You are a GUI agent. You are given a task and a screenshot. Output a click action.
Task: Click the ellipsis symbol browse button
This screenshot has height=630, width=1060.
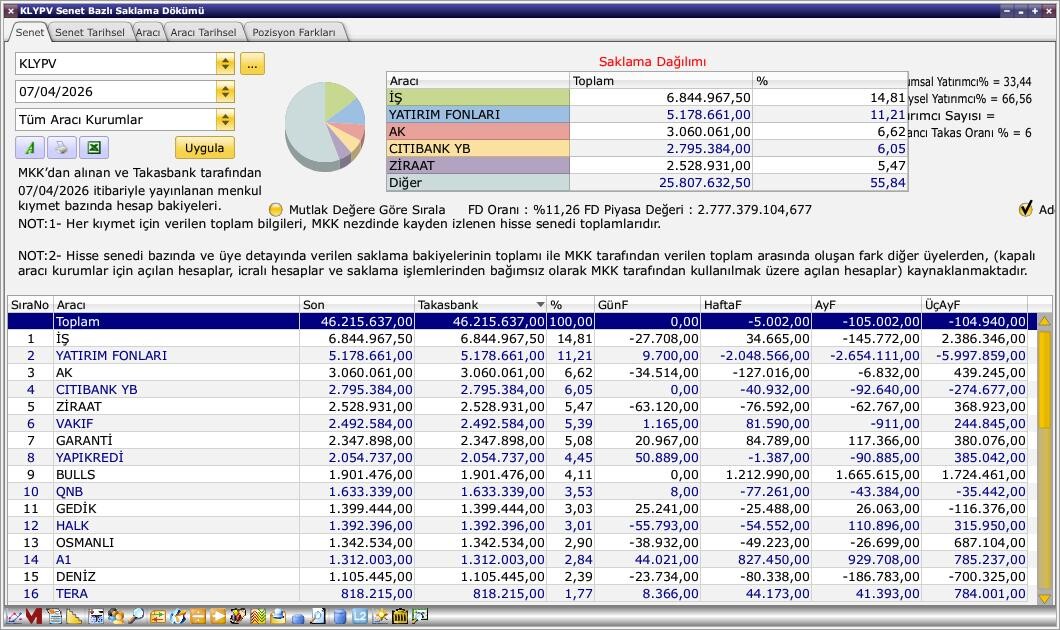252,64
